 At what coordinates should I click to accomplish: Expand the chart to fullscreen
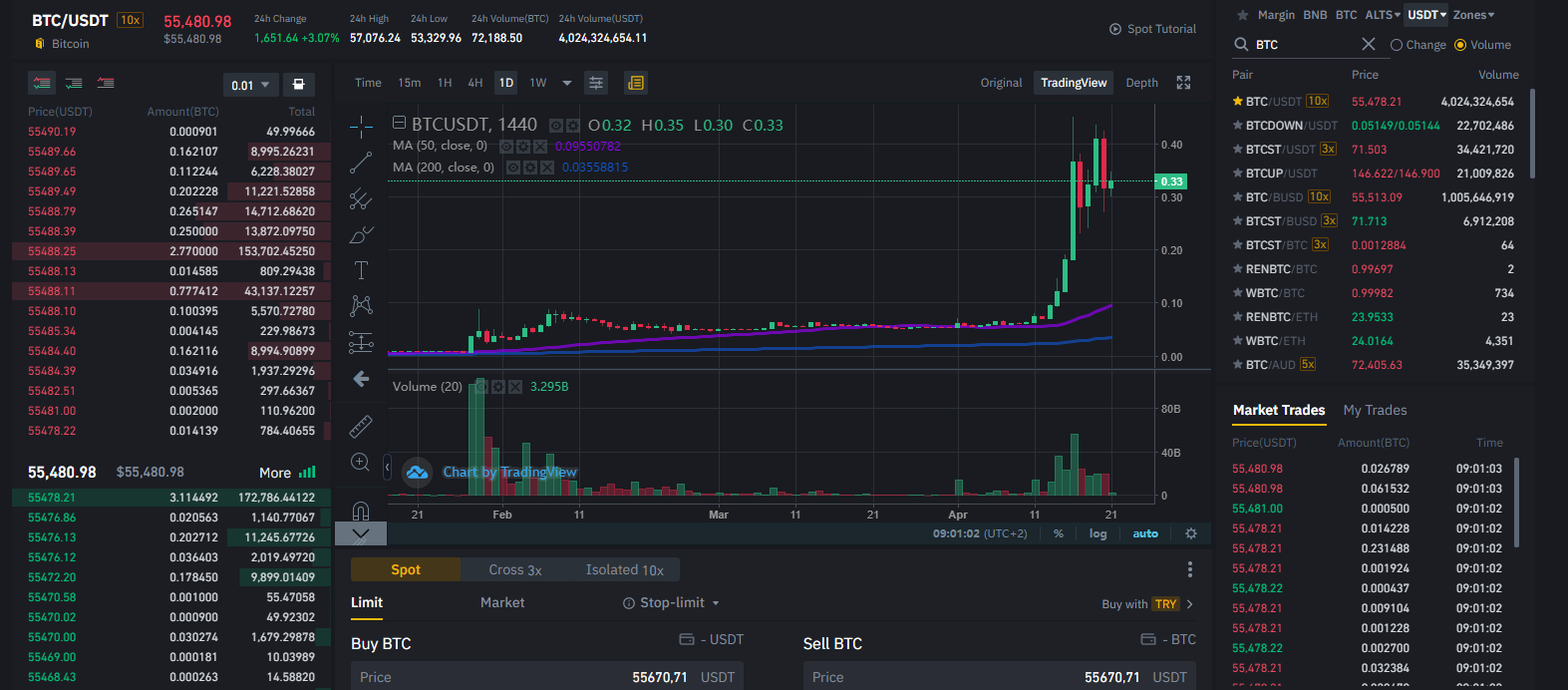tap(1183, 83)
